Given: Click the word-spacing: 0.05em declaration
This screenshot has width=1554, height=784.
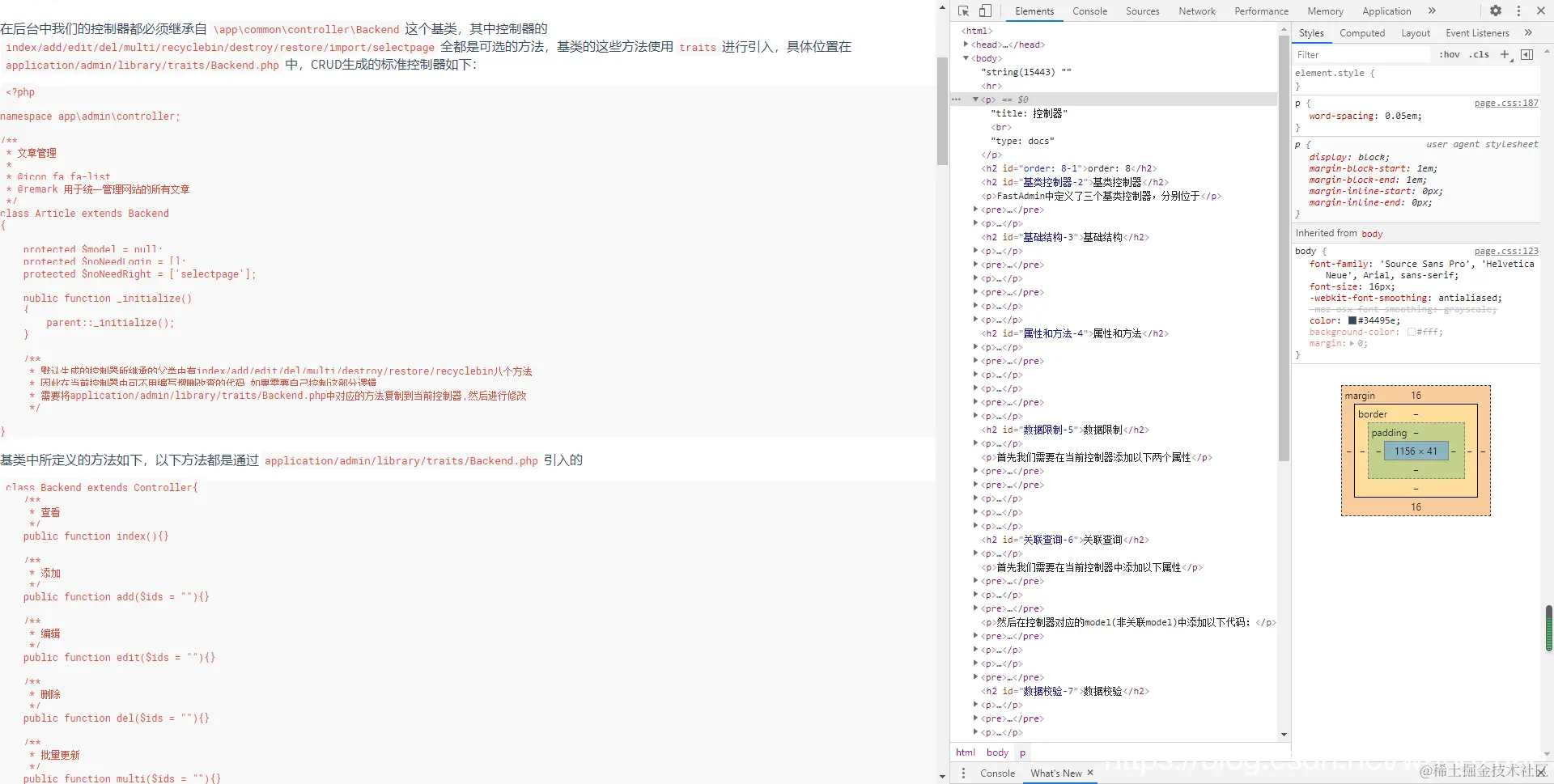Looking at the screenshot, I should coord(1365,116).
